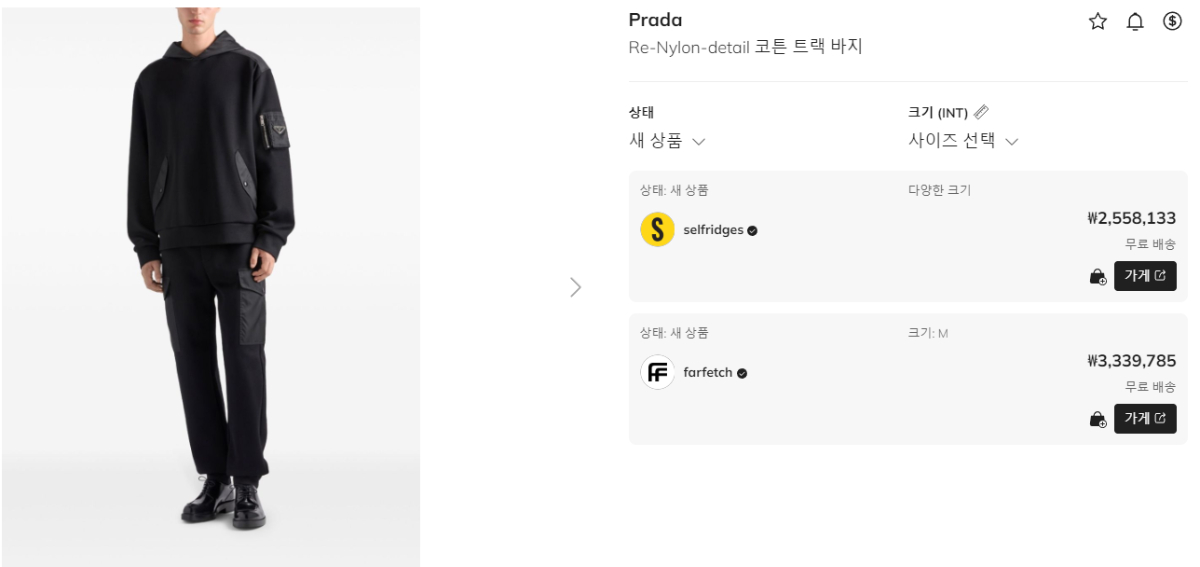Click Selfridges verified checkmark badge
This screenshot has width=1200, height=567.
(752, 231)
